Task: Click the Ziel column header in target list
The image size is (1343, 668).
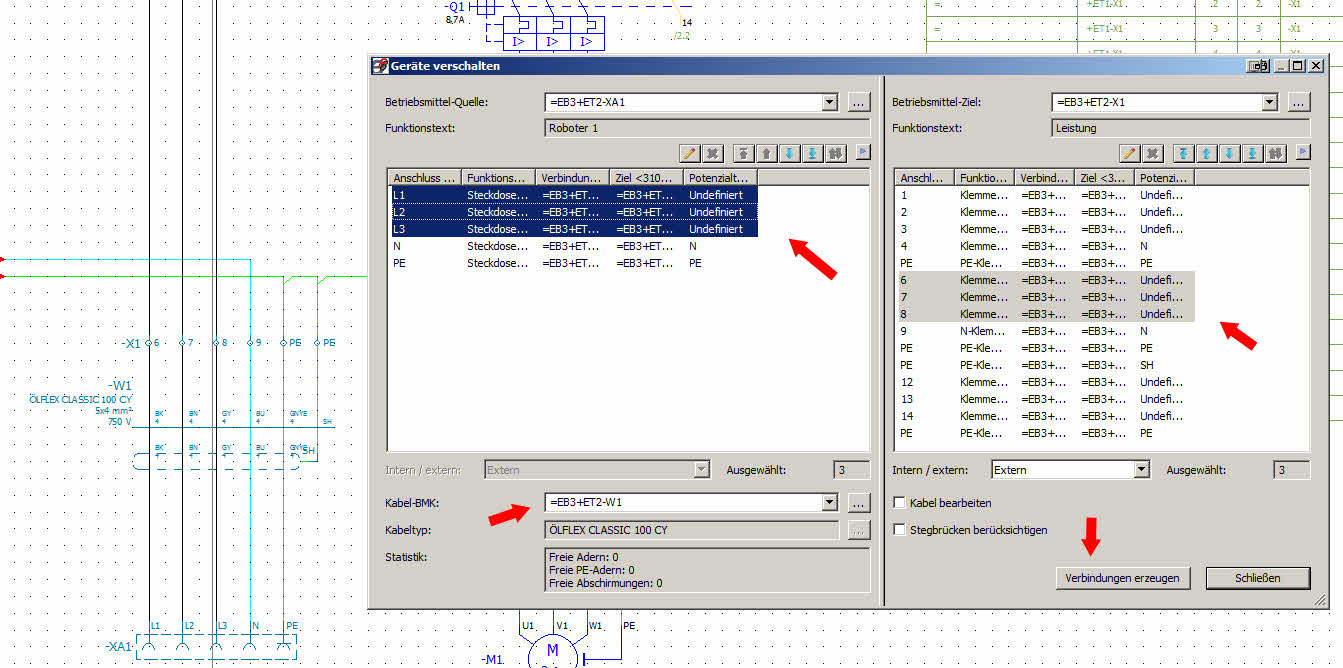Action: (1105, 178)
